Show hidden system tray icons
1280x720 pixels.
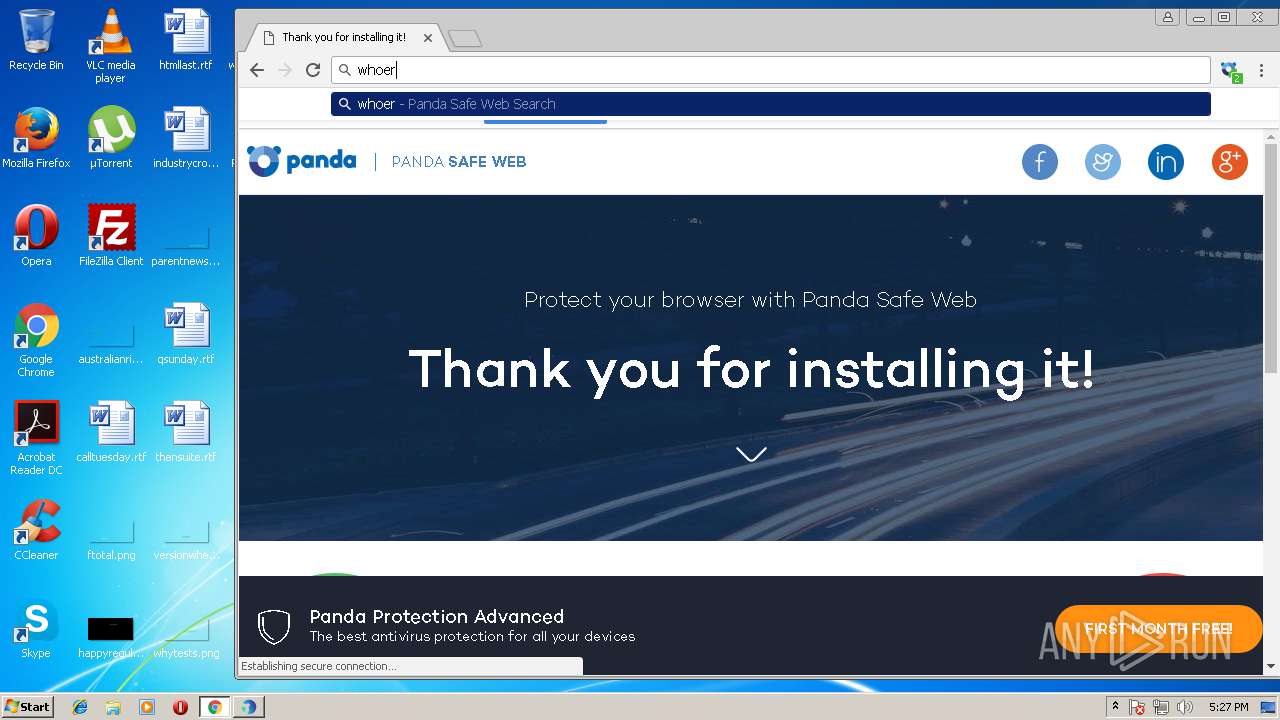(1115, 707)
